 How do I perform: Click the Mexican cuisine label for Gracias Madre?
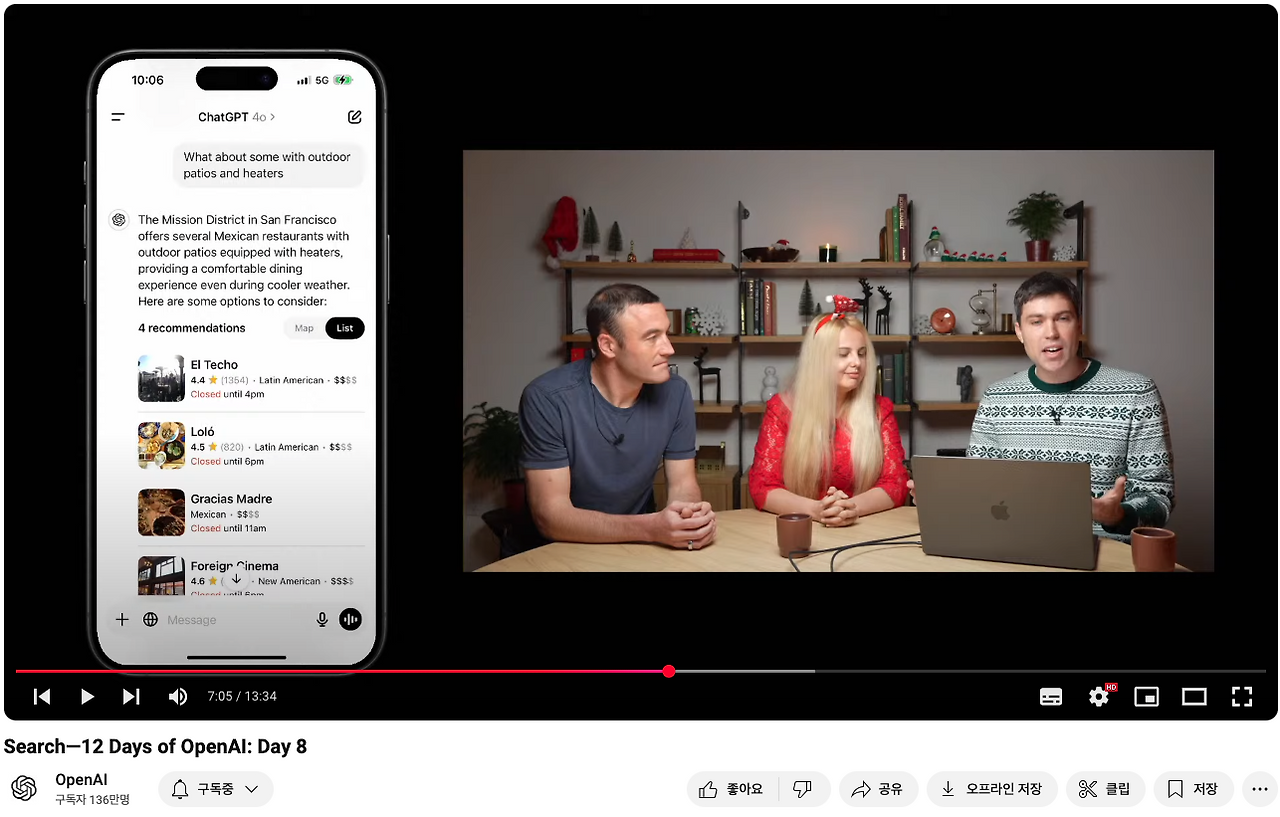pos(209,514)
